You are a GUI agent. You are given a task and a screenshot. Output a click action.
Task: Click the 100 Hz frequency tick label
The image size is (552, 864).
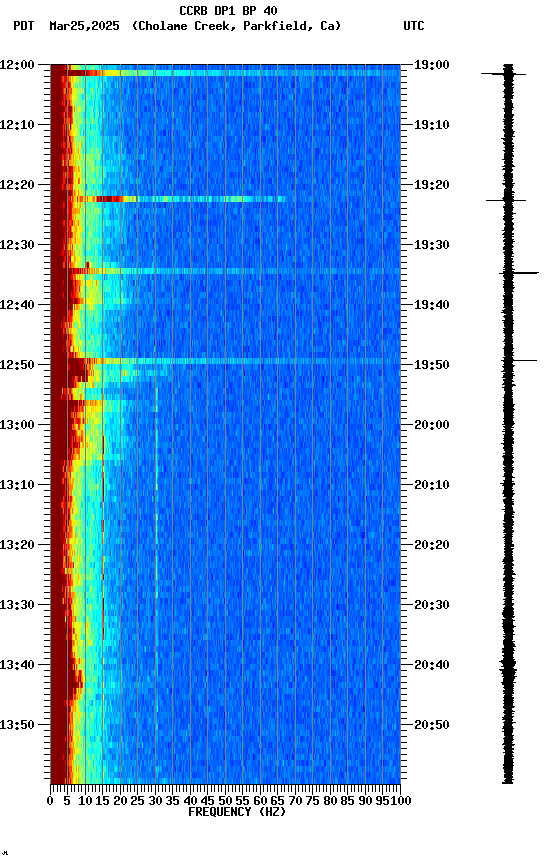coord(401,801)
